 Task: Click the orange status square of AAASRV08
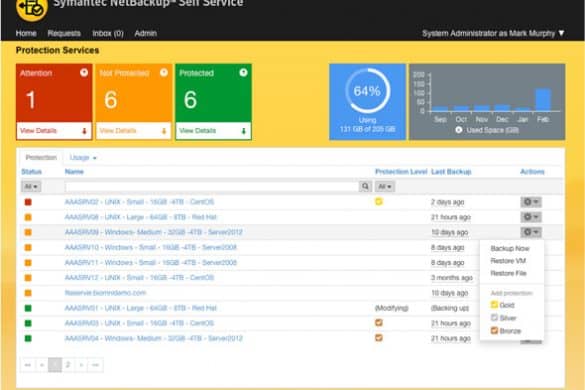[28, 217]
